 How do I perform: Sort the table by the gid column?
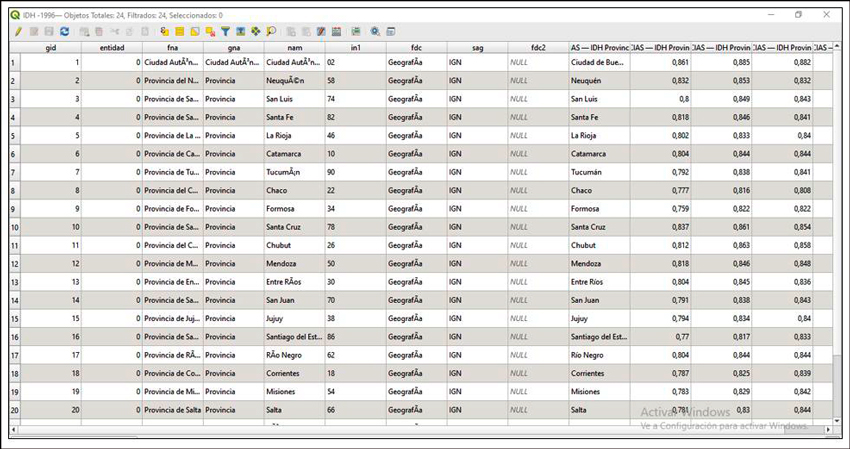point(50,47)
